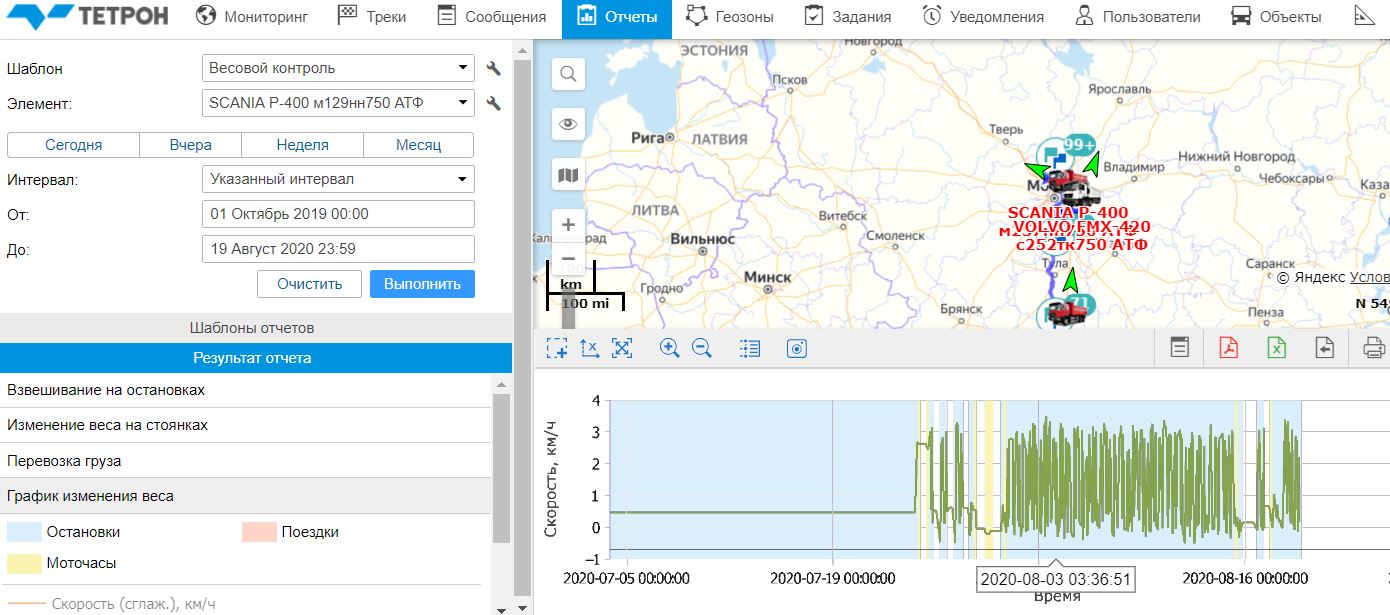
Task: Open map layers selector icon
Action: tap(568, 176)
